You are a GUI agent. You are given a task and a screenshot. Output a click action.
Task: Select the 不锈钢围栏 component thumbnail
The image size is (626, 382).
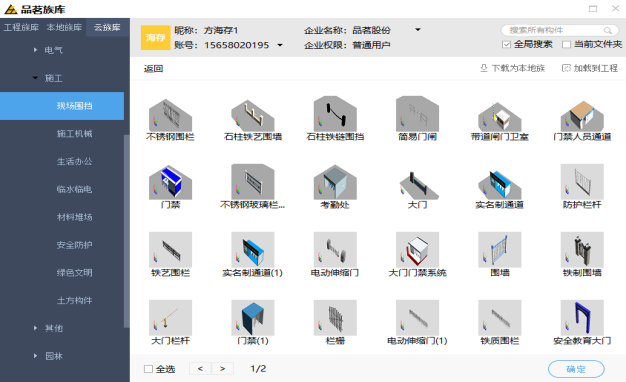coord(170,114)
